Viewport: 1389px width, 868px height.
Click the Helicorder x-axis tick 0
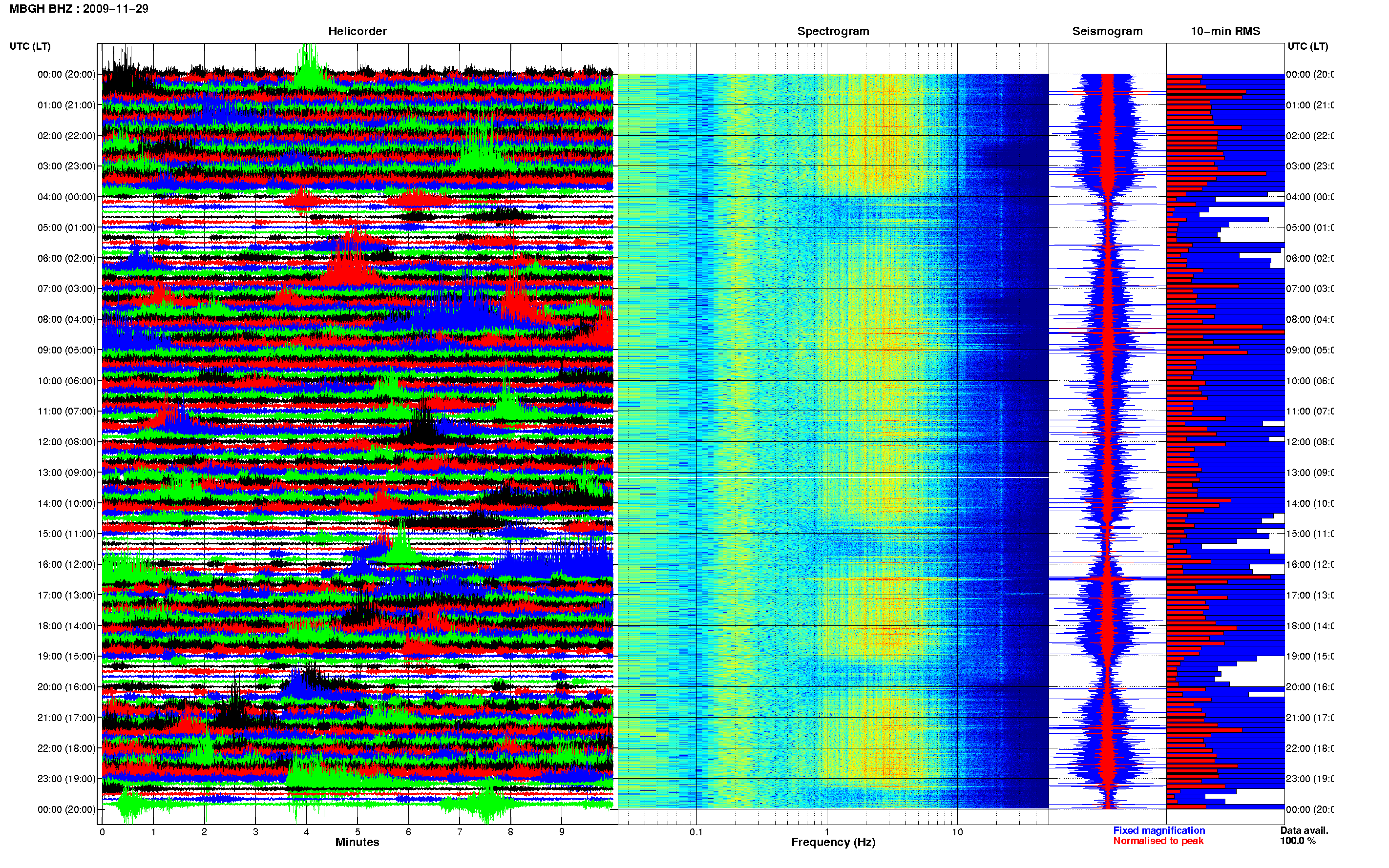102,832
